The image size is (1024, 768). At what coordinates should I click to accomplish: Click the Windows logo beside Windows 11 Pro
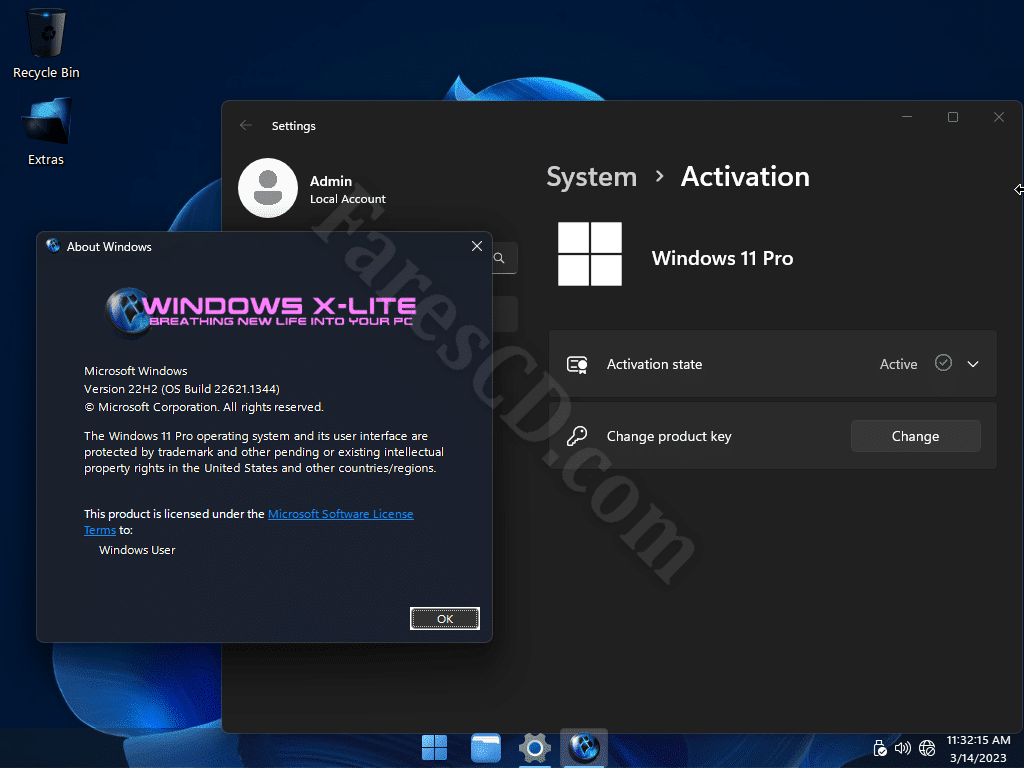590,254
